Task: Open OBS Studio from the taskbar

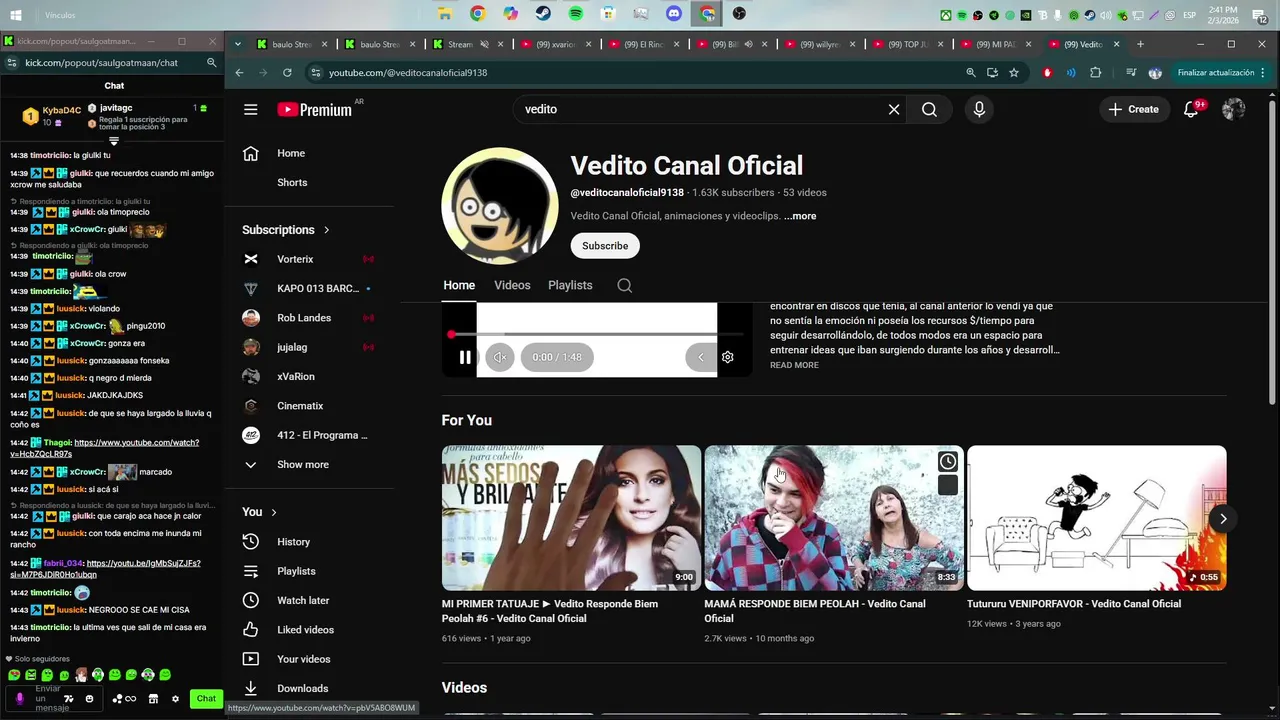Action: (739, 14)
